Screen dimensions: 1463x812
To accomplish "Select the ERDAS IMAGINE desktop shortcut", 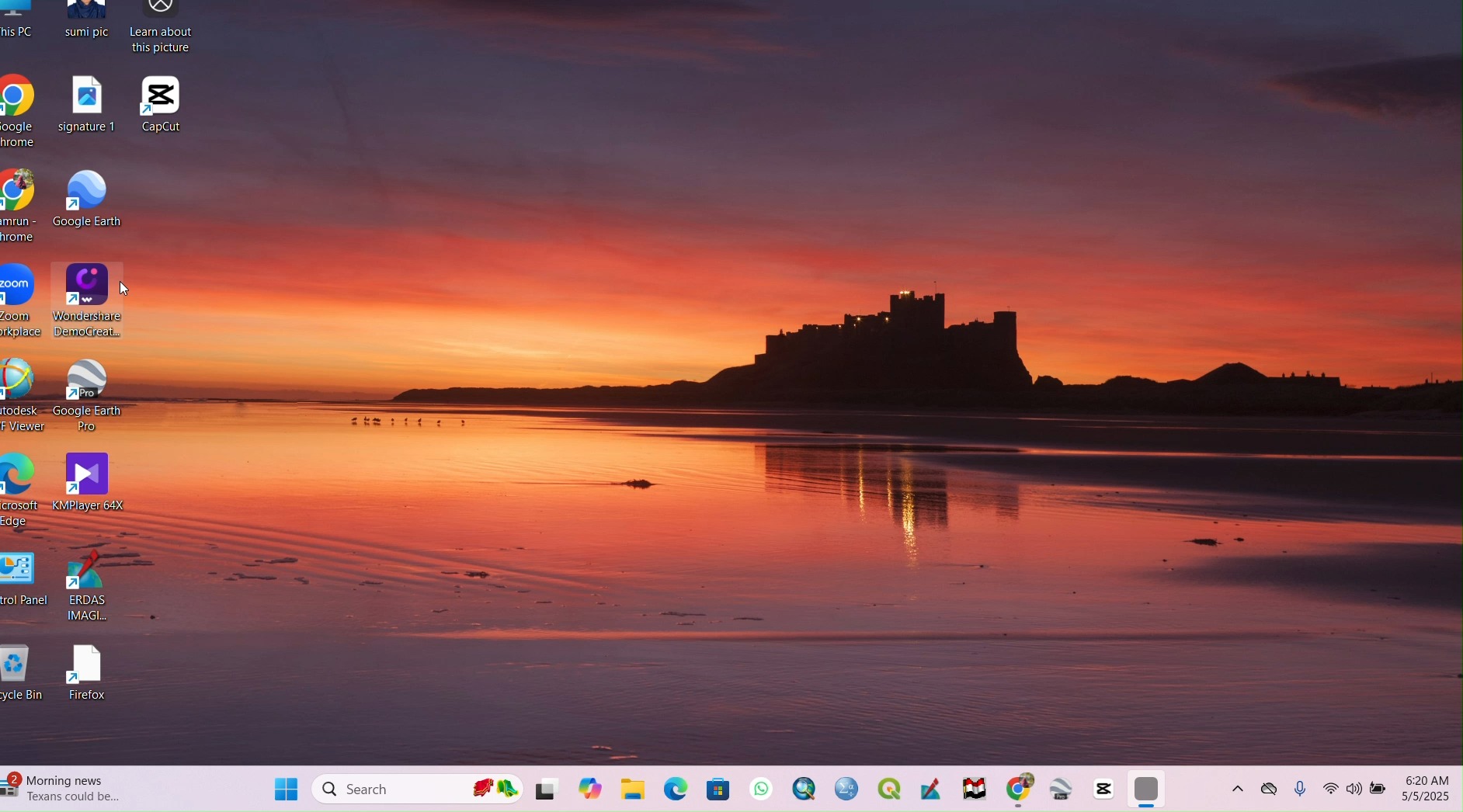I will pos(88,586).
